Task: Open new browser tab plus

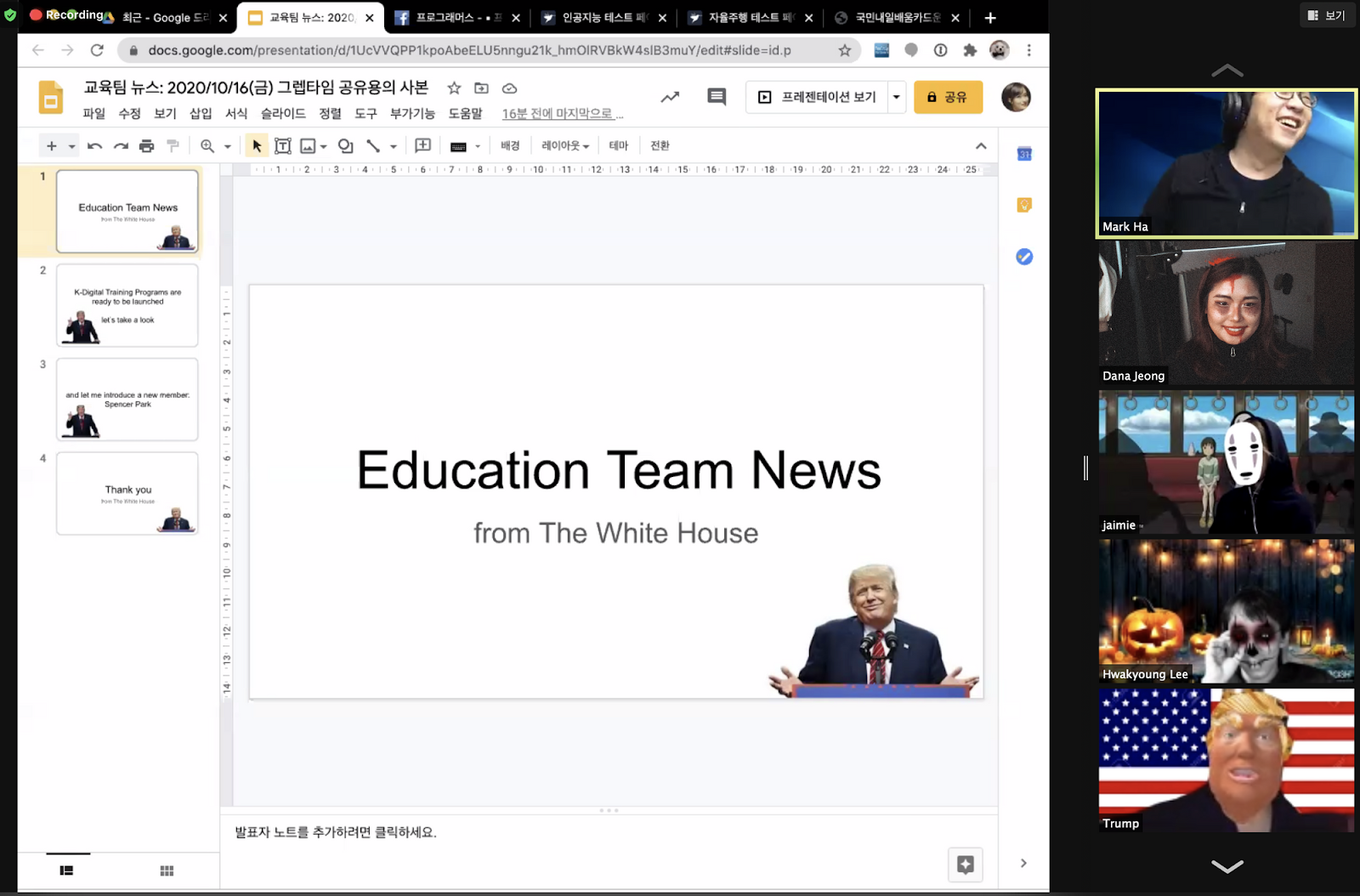Action: point(990,18)
